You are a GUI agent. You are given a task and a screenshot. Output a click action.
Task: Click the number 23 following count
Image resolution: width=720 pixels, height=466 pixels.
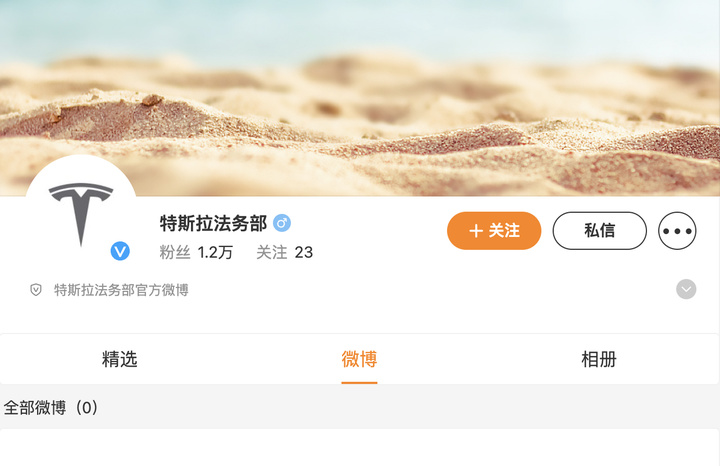pos(304,252)
